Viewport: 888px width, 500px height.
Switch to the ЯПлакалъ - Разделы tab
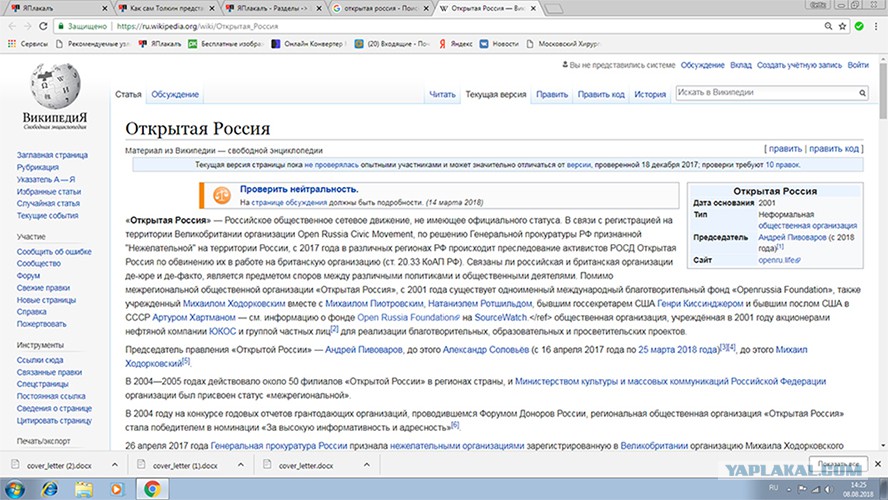(273, 8)
